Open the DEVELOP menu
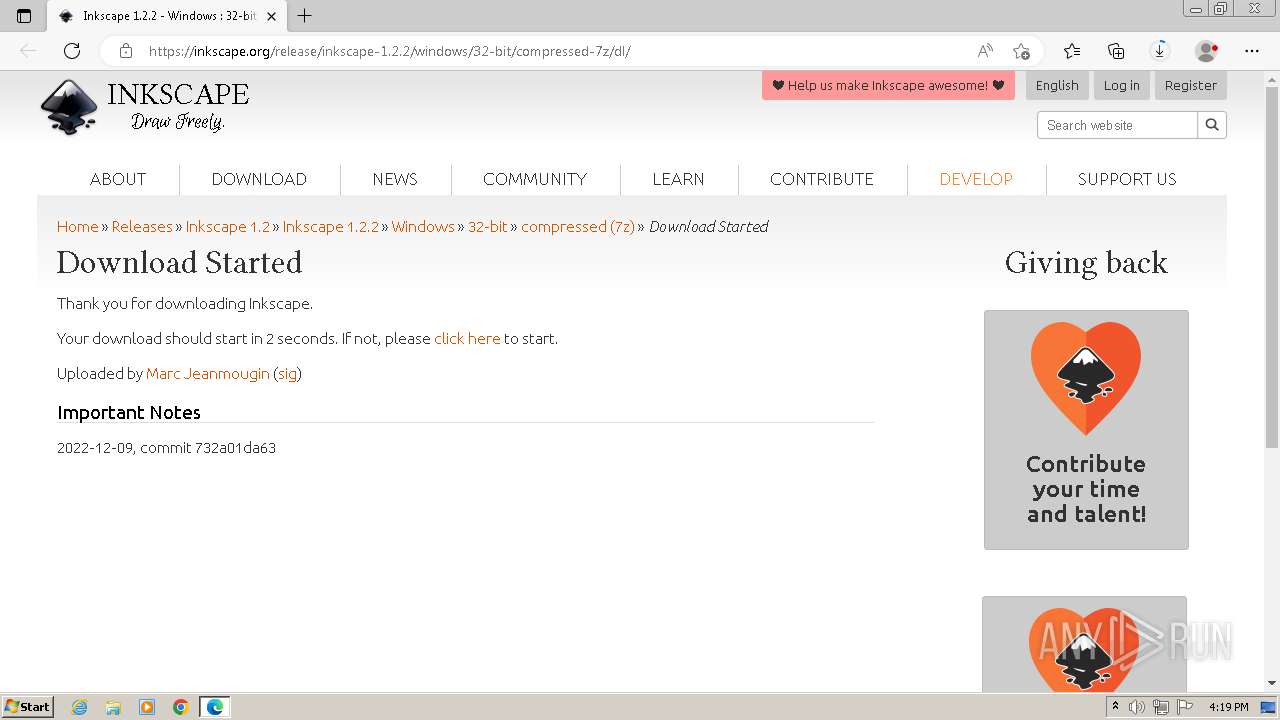Image resolution: width=1280 pixels, height=720 pixels. click(x=976, y=179)
